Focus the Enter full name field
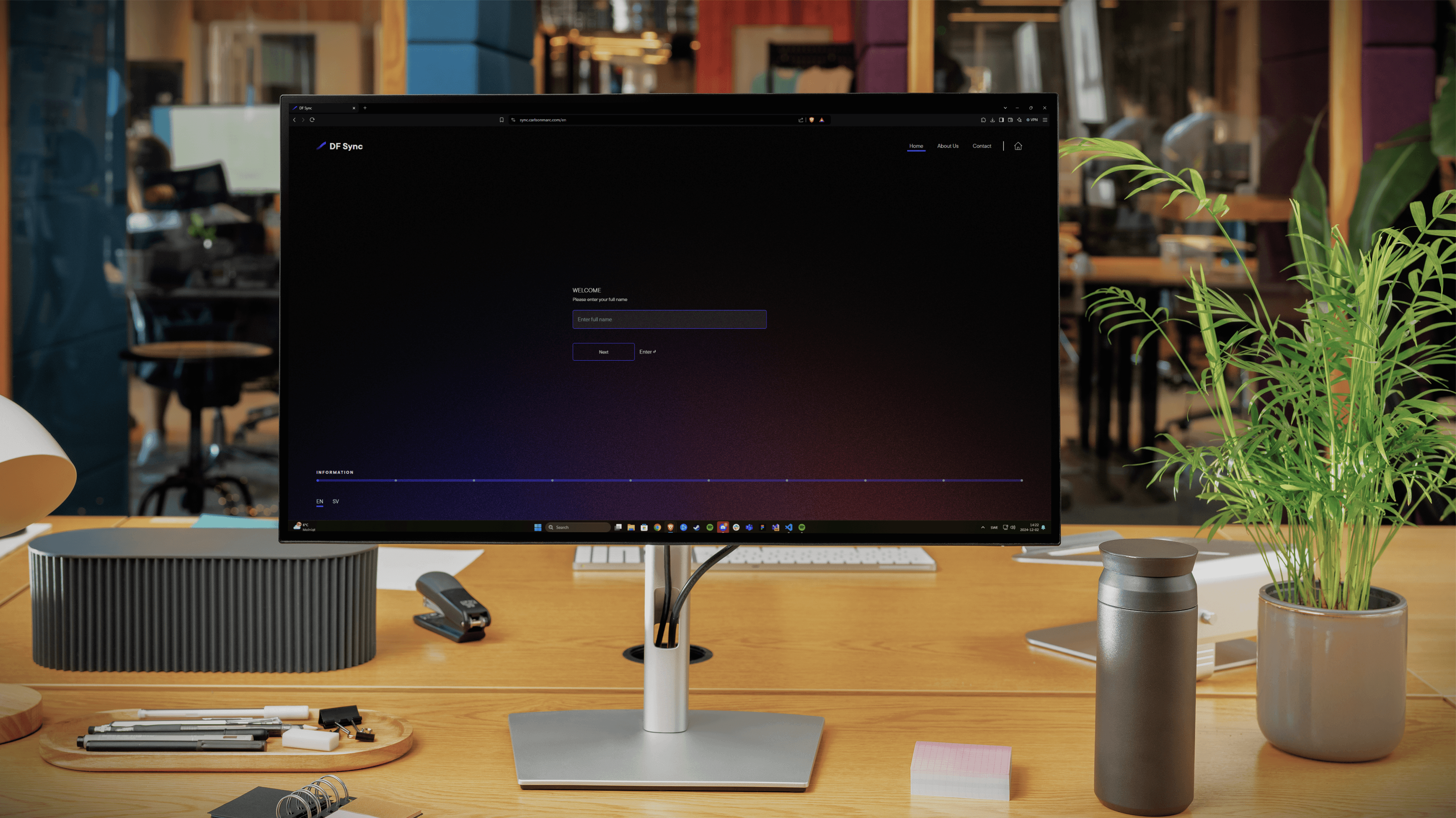The width and height of the screenshot is (1456, 818). coord(669,319)
